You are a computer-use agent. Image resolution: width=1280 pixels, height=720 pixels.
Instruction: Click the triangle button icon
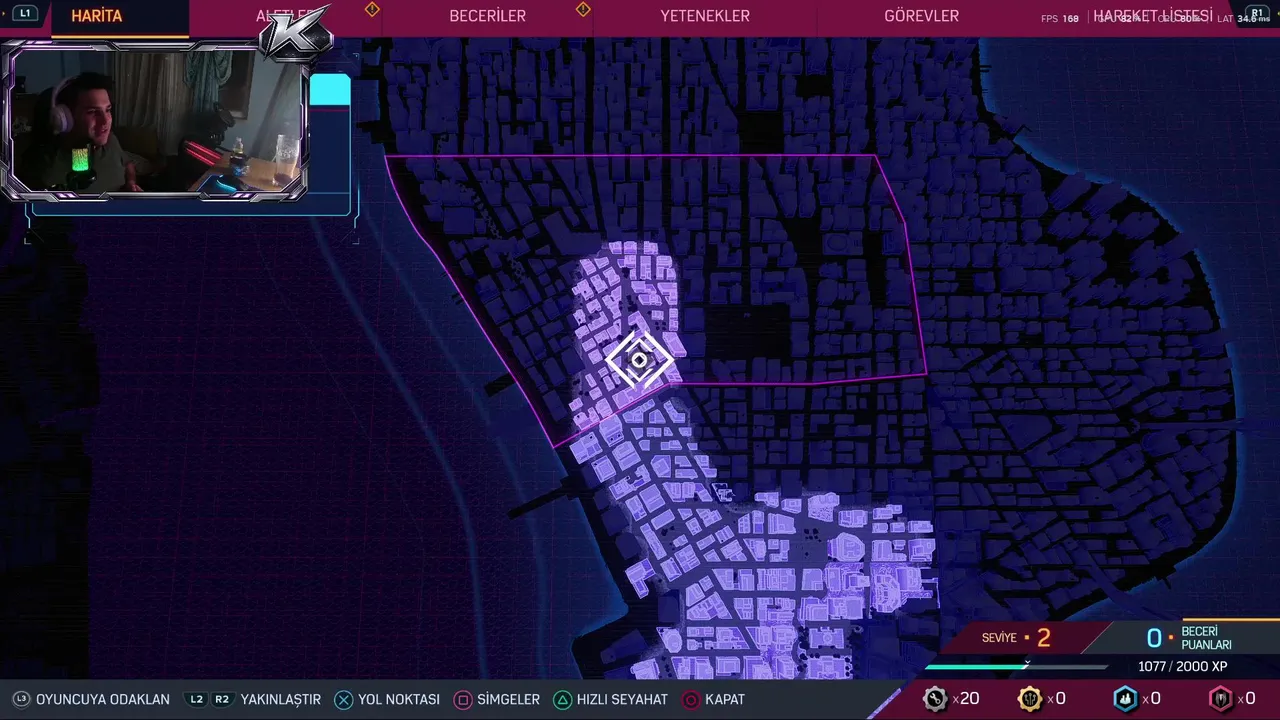coord(563,700)
